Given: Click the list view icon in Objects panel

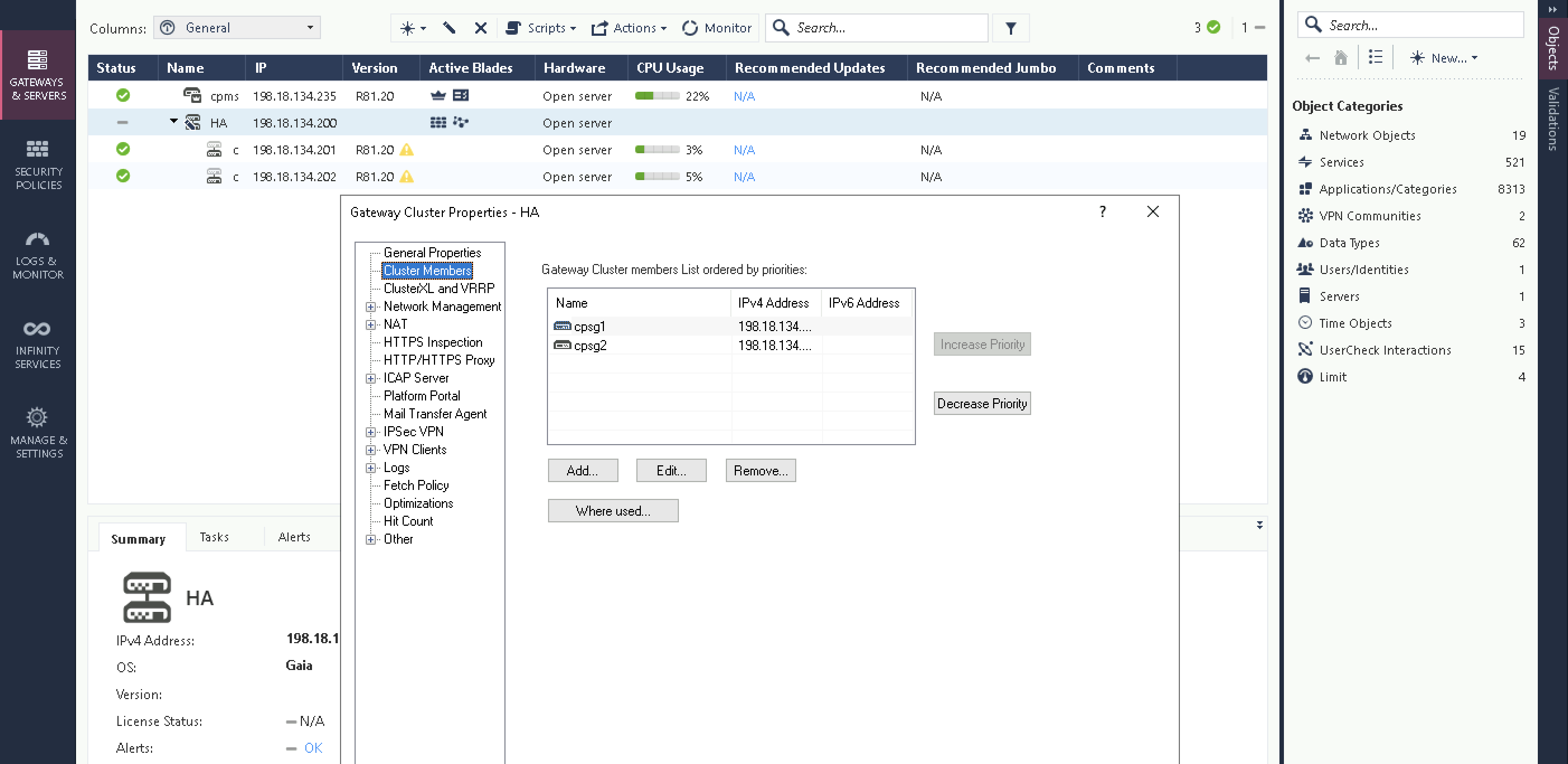Looking at the screenshot, I should pyautogui.click(x=1375, y=58).
